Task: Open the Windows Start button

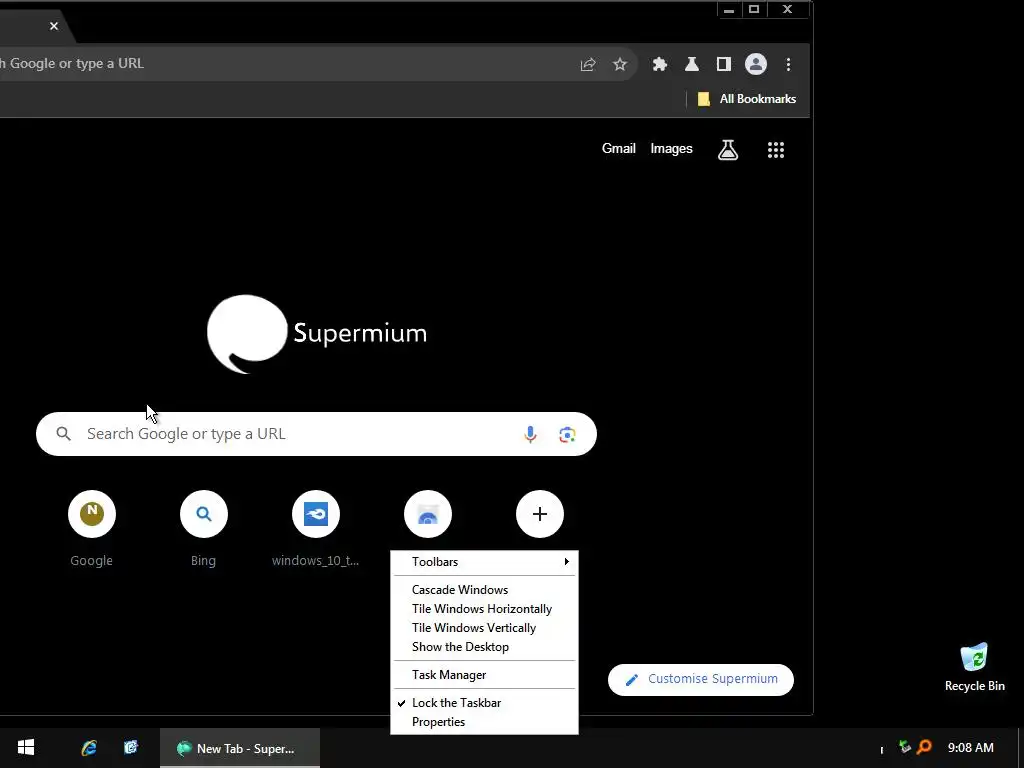Action: click(x=25, y=748)
